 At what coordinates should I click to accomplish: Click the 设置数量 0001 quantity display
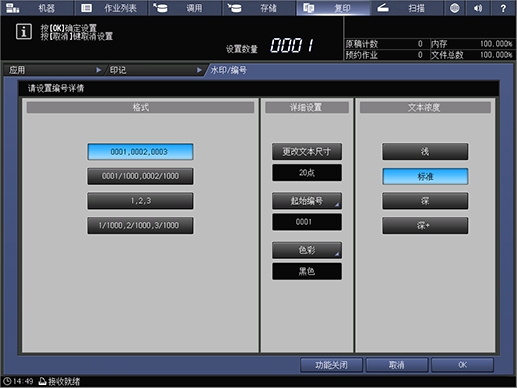[x=270, y=46]
